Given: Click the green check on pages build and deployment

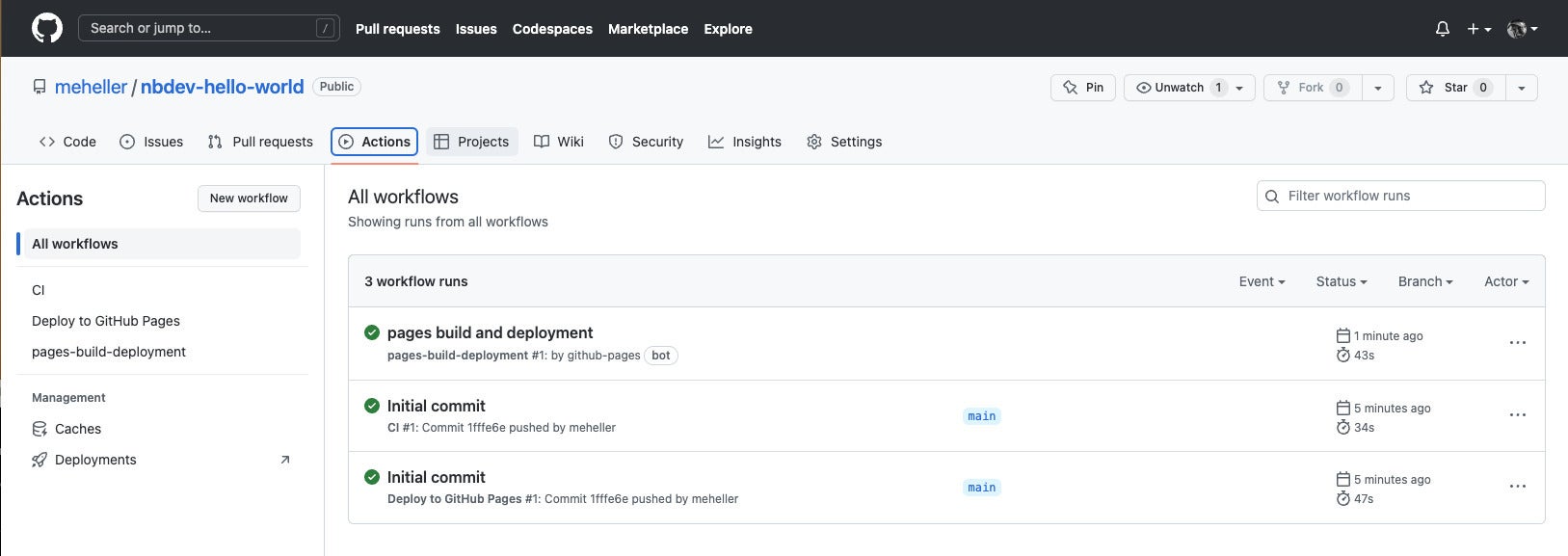Looking at the screenshot, I should point(372,332).
